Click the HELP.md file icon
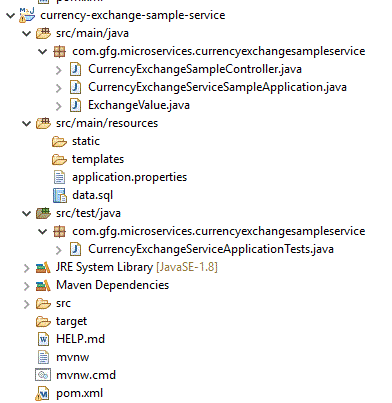Screen dimensions: 392x403 pyautogui.click(x=43, y=339)
